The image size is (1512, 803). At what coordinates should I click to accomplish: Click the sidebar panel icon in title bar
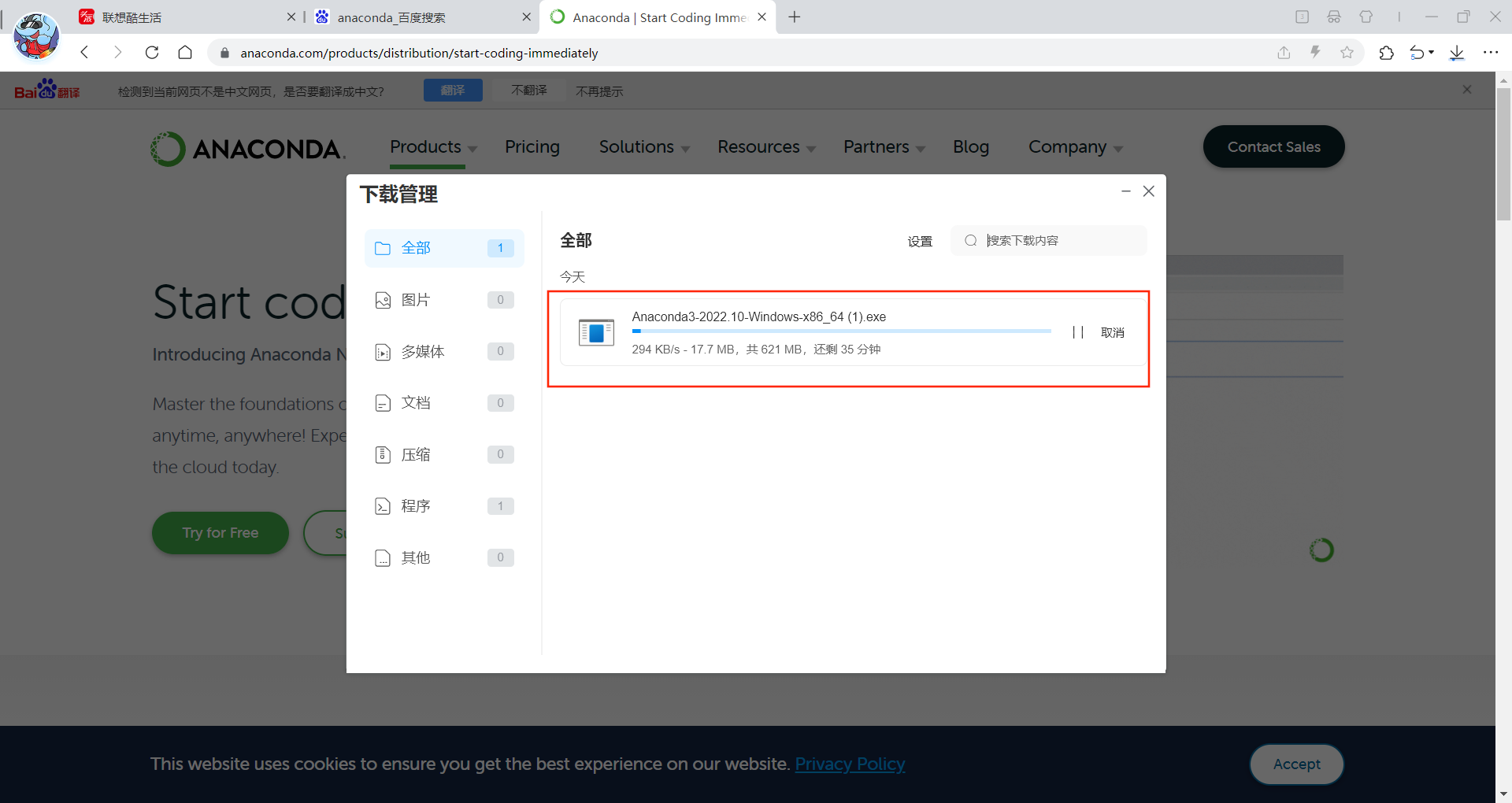(x=1302, y=17)
